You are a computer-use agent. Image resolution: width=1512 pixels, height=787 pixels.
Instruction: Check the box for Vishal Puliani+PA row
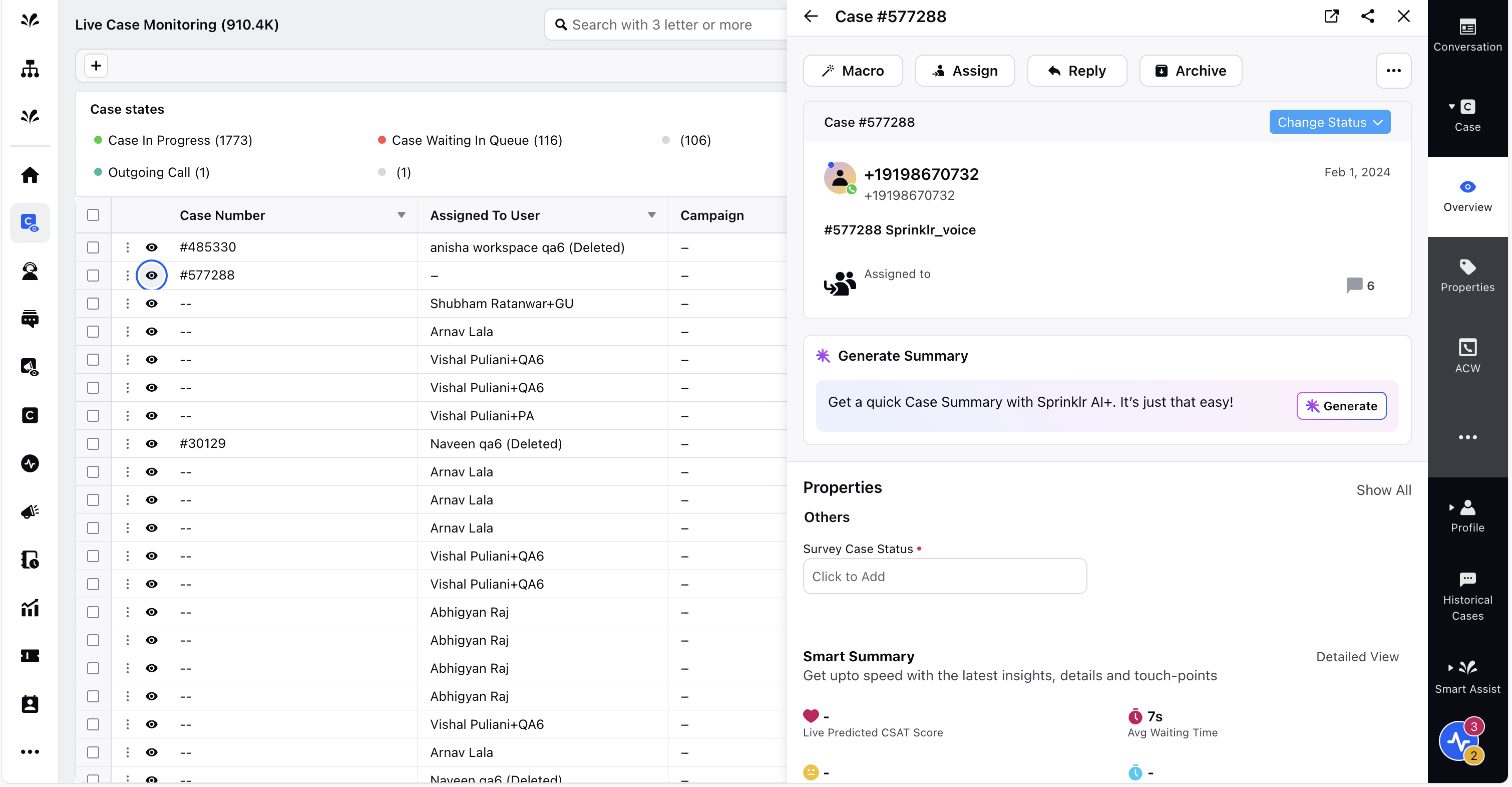(93, 416)
